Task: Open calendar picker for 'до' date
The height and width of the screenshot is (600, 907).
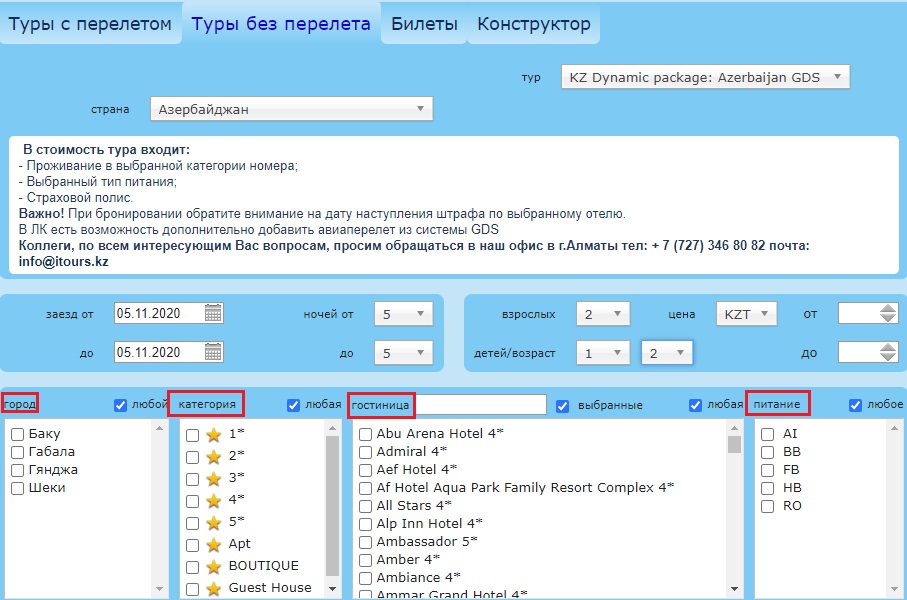Action: click(x=213, y=352)
